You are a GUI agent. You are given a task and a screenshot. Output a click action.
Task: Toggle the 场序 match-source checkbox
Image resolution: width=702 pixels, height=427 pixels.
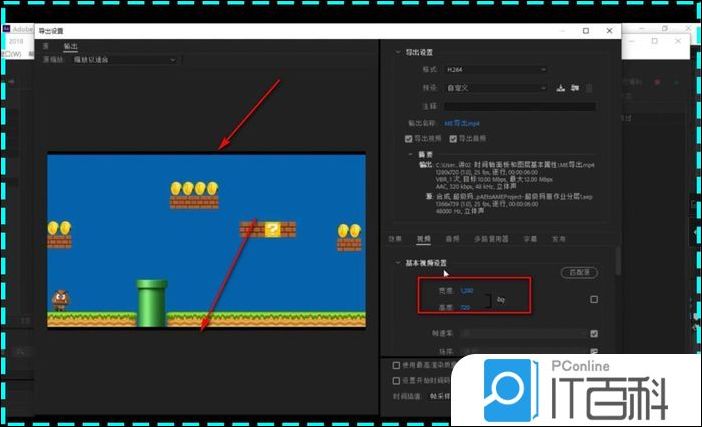(x=594, y=351)
